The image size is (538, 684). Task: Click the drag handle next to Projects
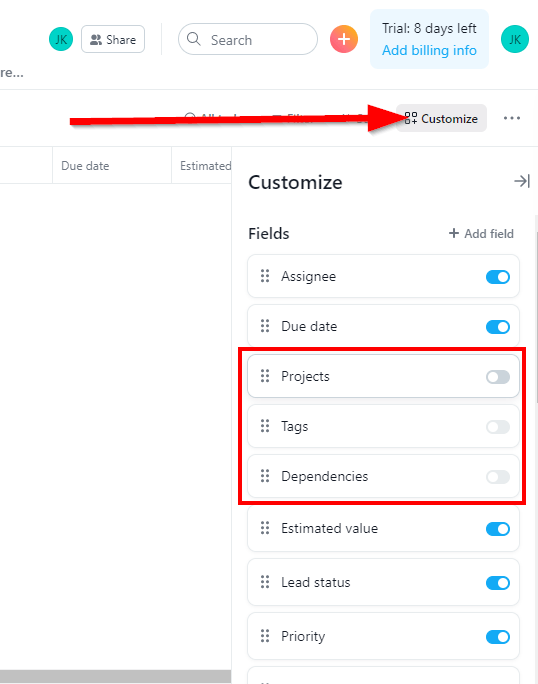[x=265, y=376]
